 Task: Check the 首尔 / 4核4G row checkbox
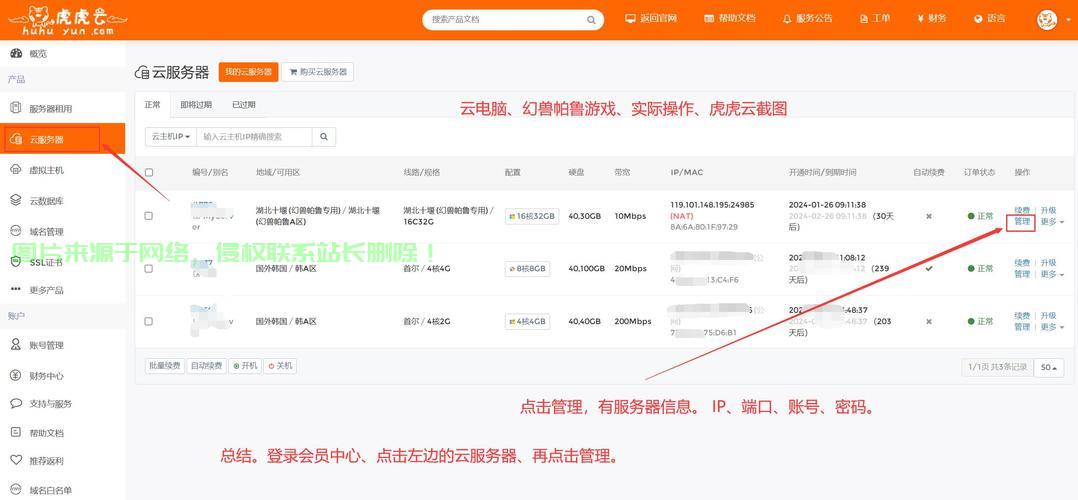pyautogui.click(x=149, y=269)
